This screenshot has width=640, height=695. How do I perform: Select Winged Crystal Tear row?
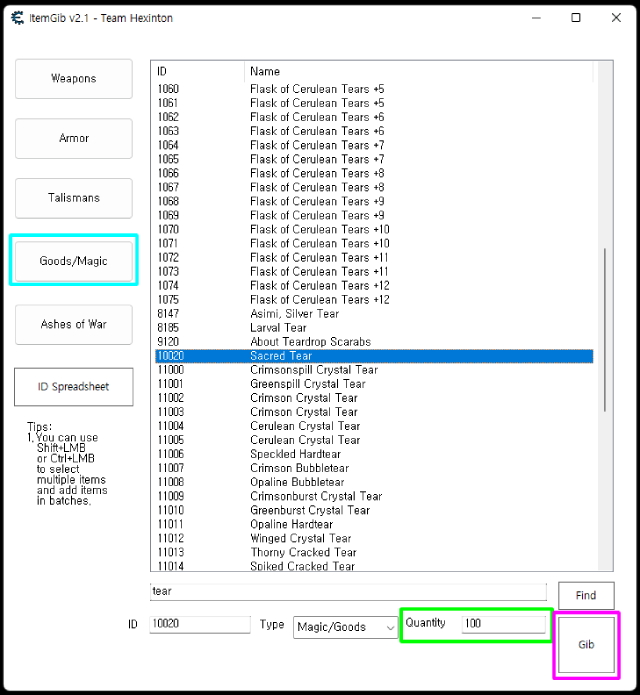[x=374, y=539]
